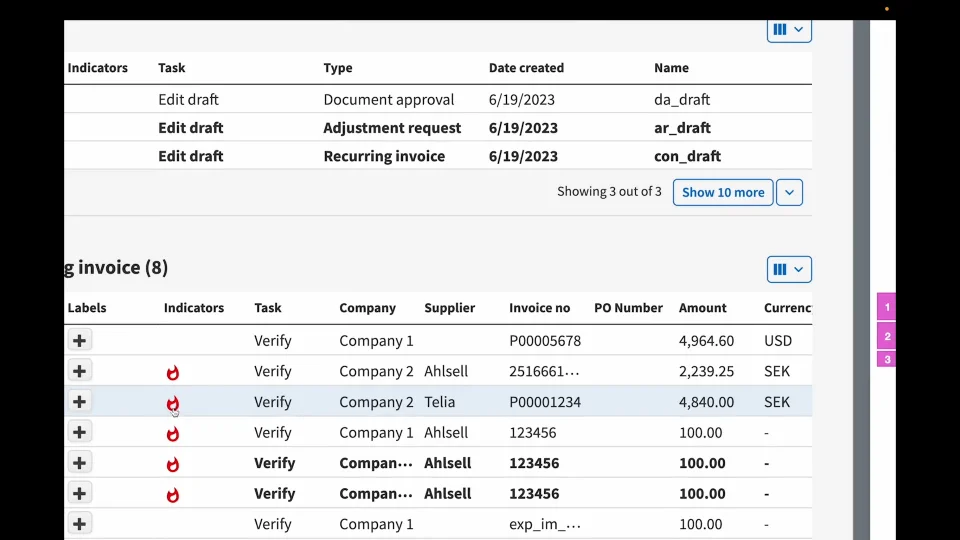Image resolution: width=960 pixels, height=540 pixels.
Task: Add label to Telia invoice row
Action: [x=79, y=402]
